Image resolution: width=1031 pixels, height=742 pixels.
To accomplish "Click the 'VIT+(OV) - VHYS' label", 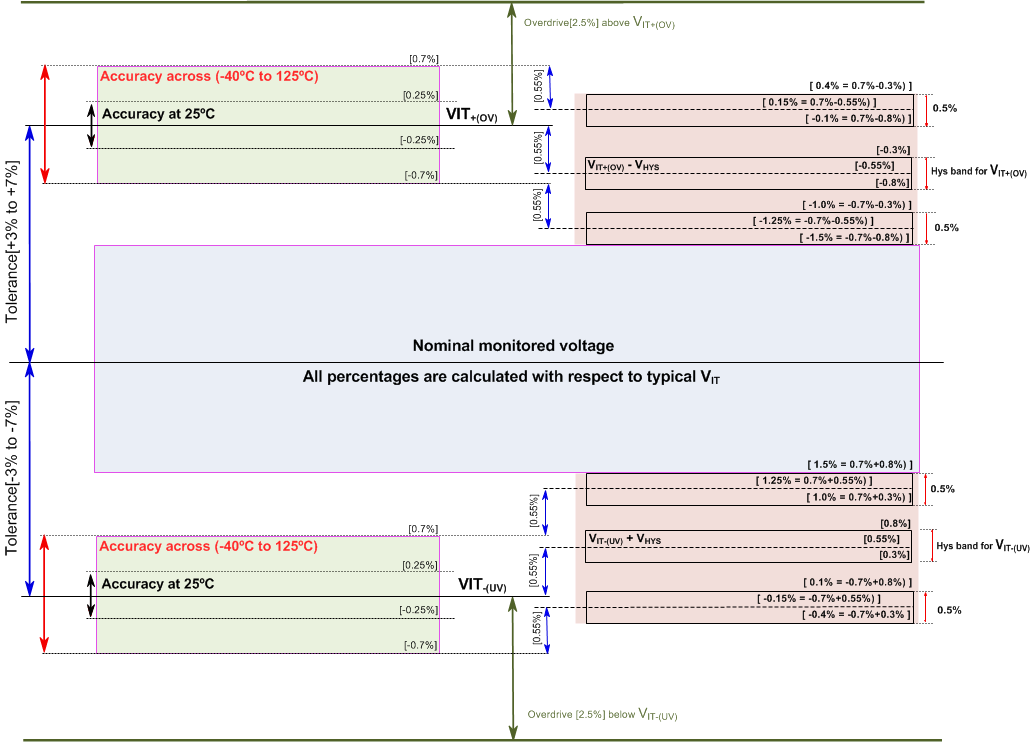I will click(x=634, y=165).
